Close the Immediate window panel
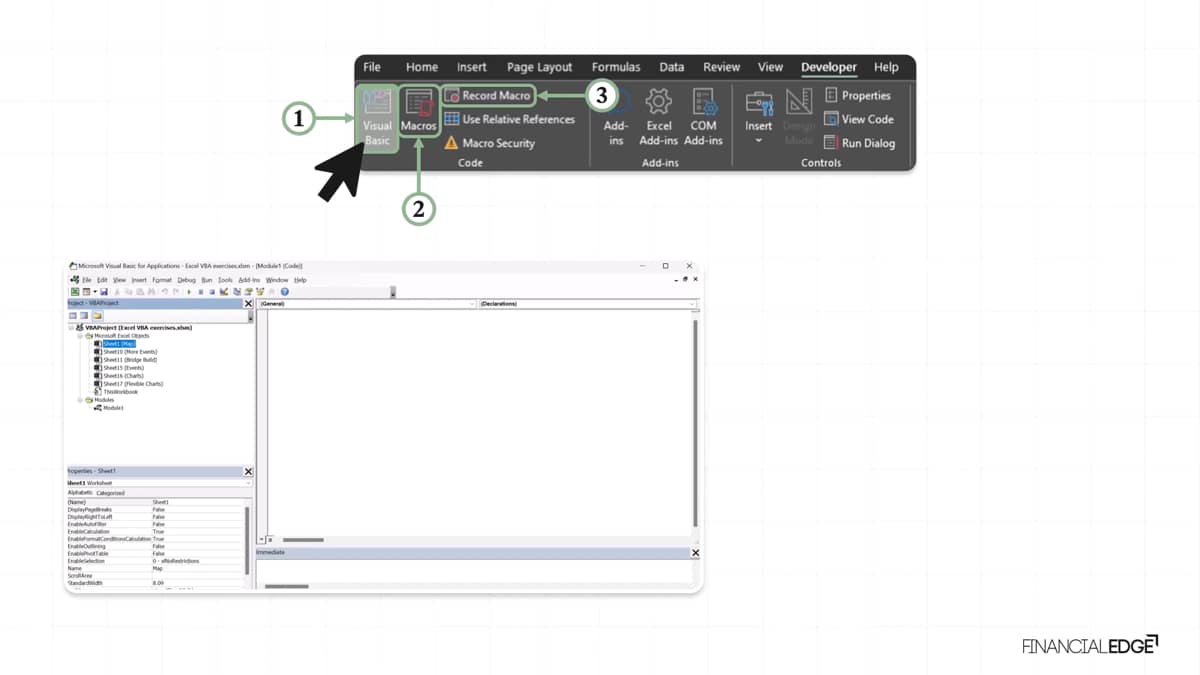1200x675 pixels. [696, 553]
